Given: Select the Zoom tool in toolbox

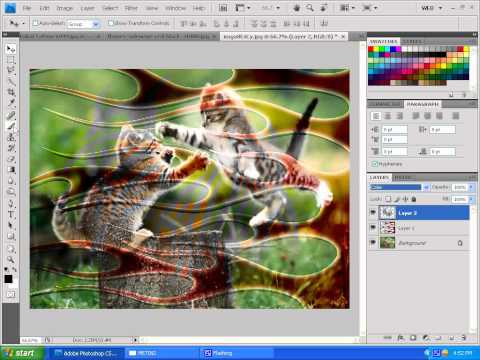Looking at the screenshot, I should tap(11, 259).
